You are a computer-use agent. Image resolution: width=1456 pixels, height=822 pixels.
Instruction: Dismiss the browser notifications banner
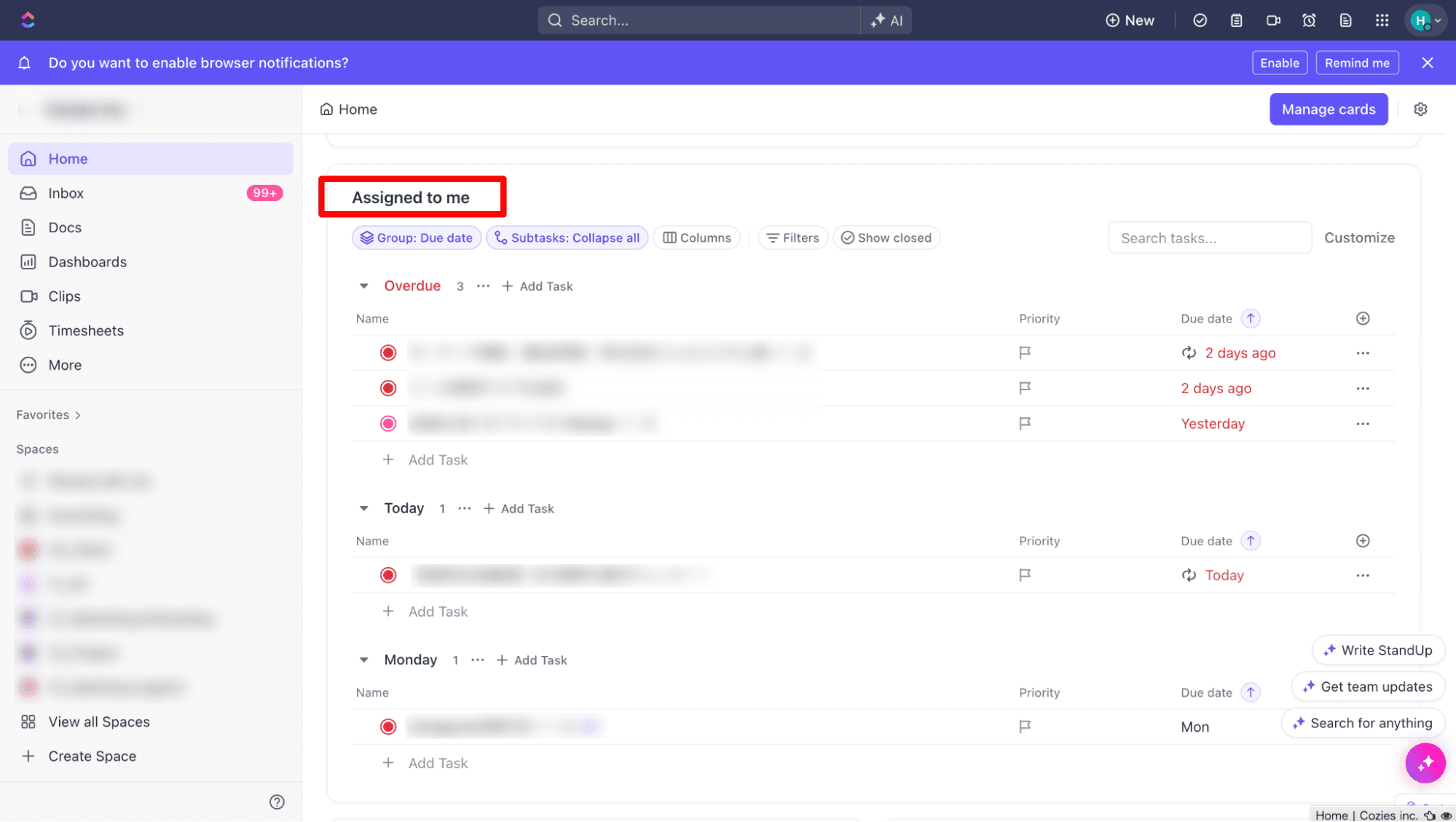pos(1427,63)
